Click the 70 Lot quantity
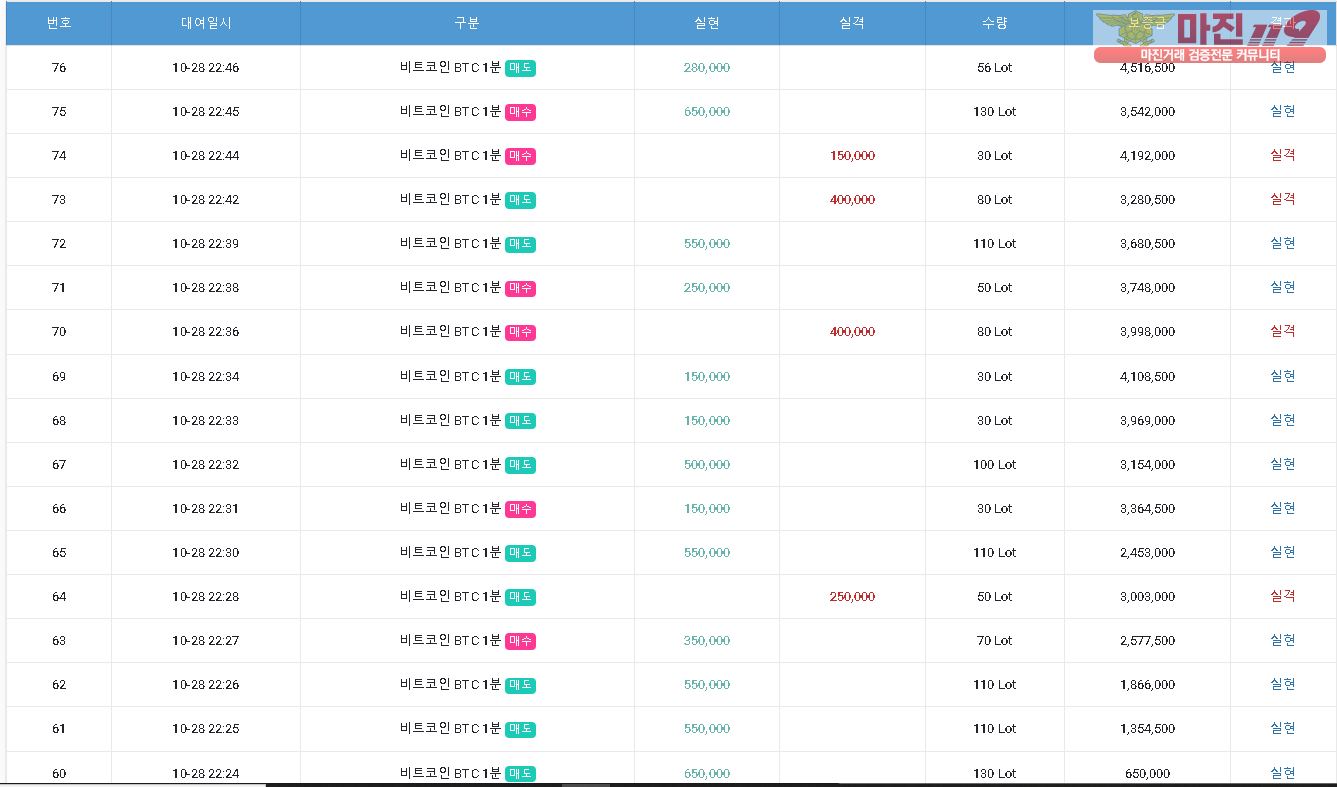The image size is (1337, 787). (x=995, y=641)
